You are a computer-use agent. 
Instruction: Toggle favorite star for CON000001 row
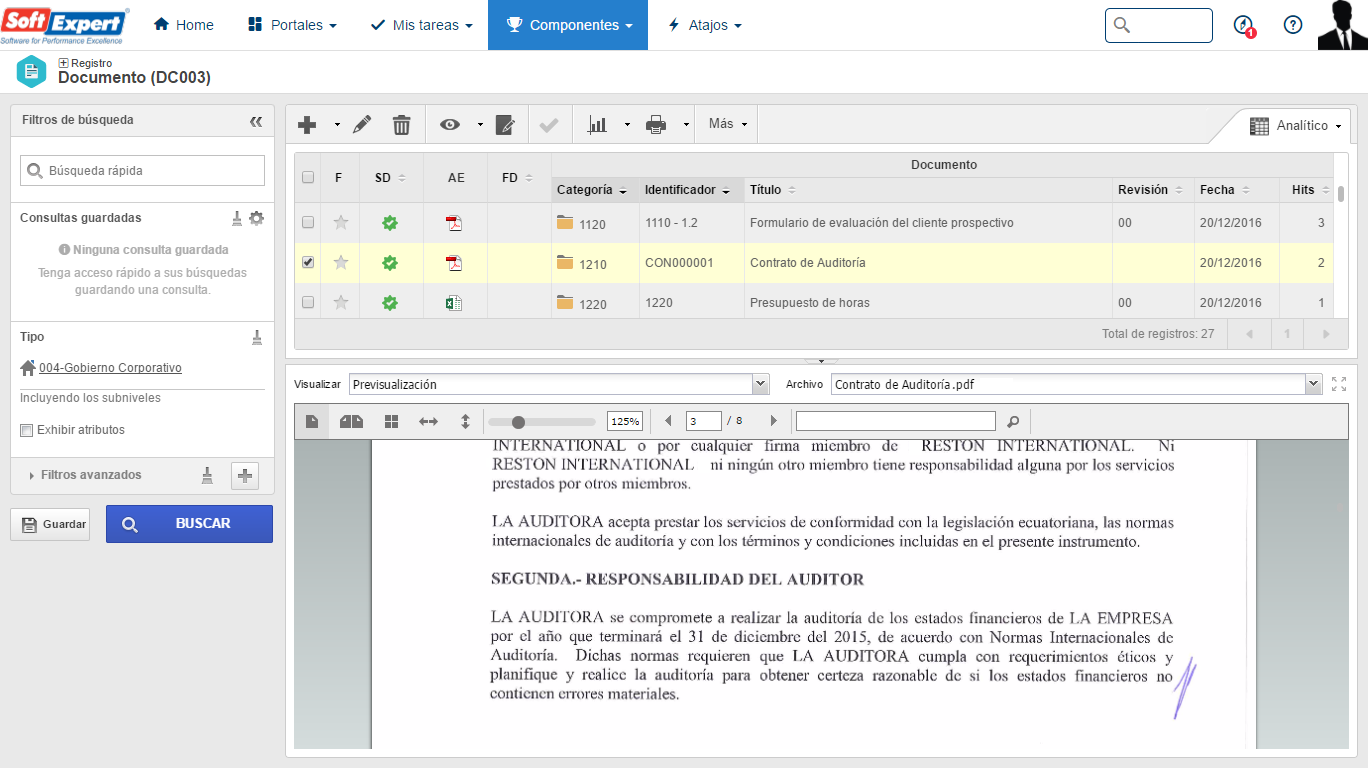(341, 262)
